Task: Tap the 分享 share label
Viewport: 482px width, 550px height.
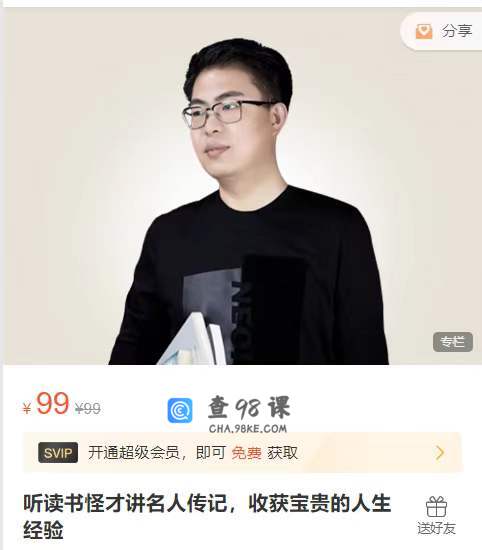Action: (457, 31)
